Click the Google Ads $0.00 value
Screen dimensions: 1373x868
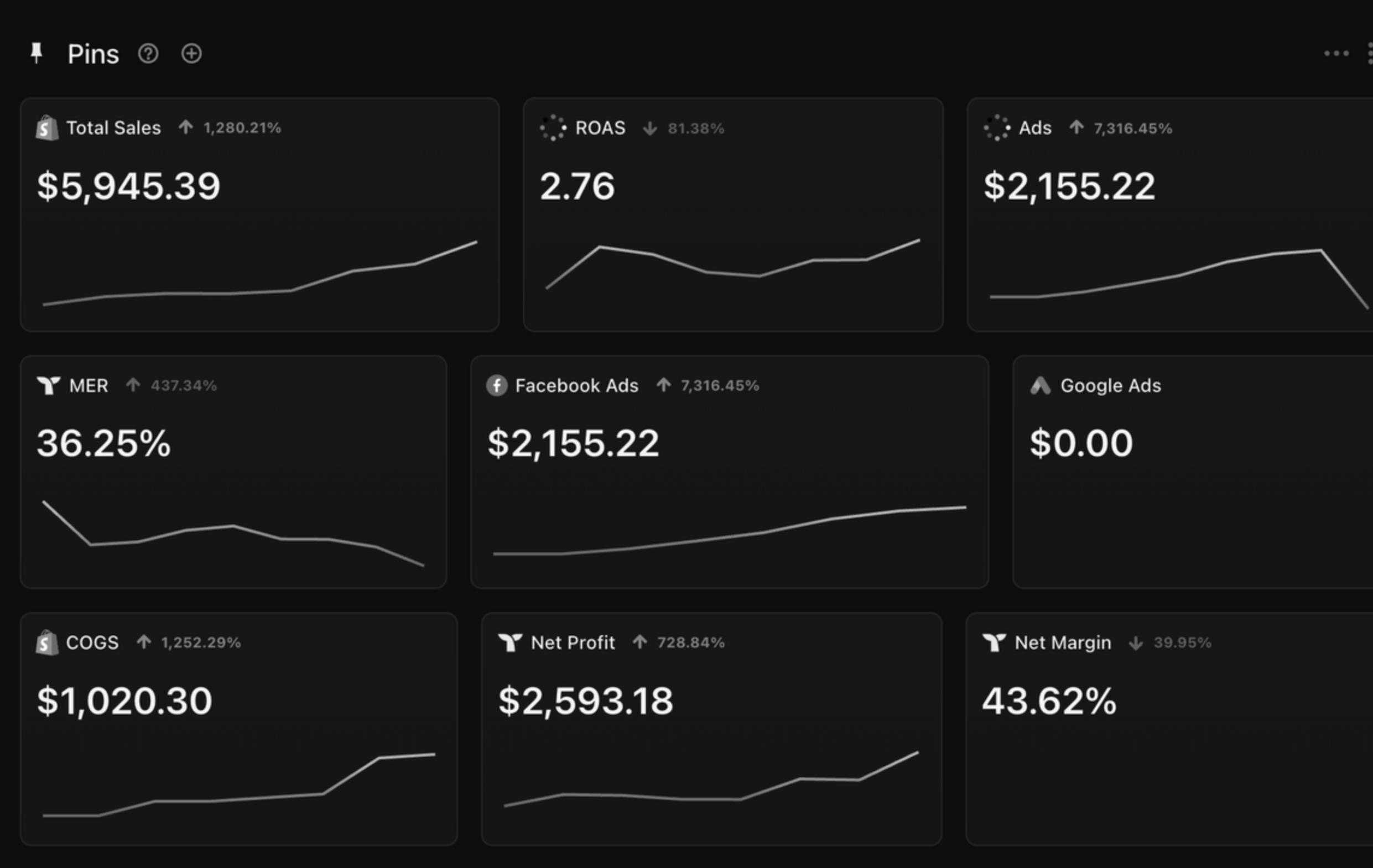tap(1081, 443)
